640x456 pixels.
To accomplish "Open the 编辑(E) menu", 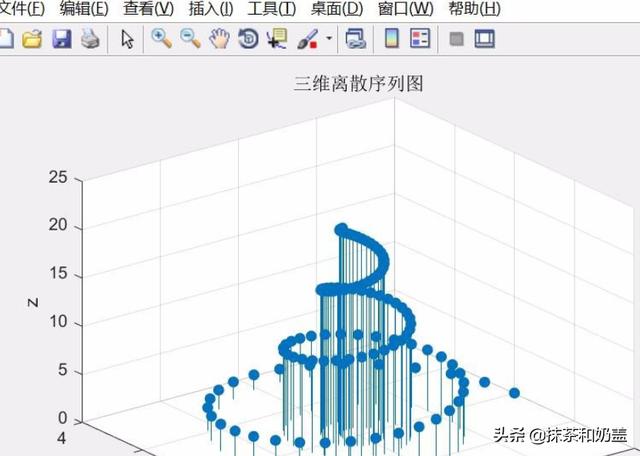I will coord(84,8).
